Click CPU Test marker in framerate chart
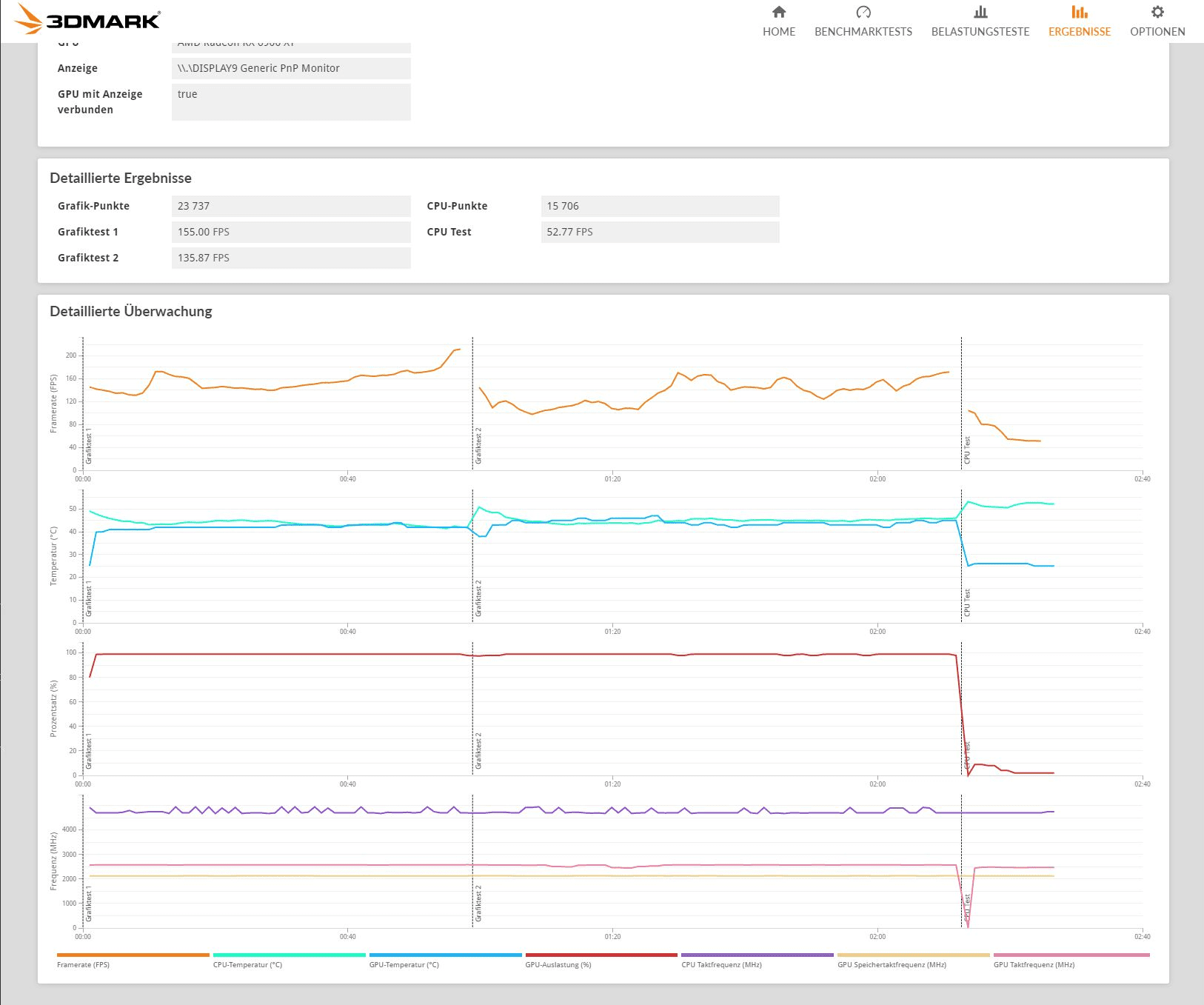 [967, 450]
